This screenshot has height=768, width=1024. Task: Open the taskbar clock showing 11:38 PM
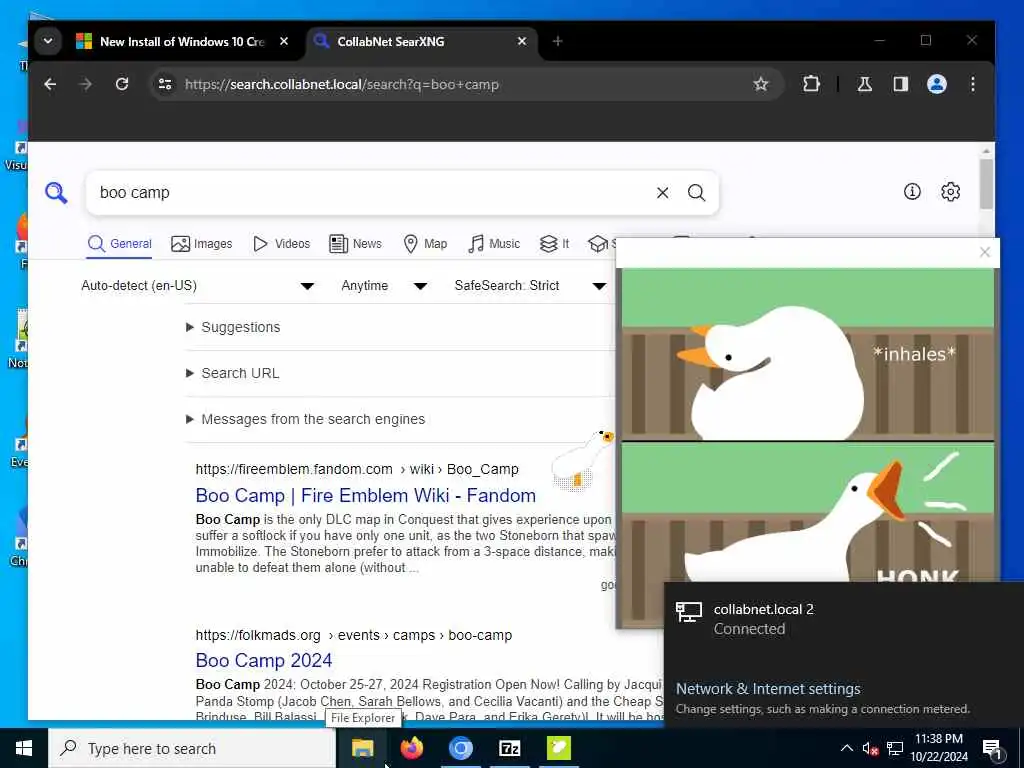click(x=938, y=748)
